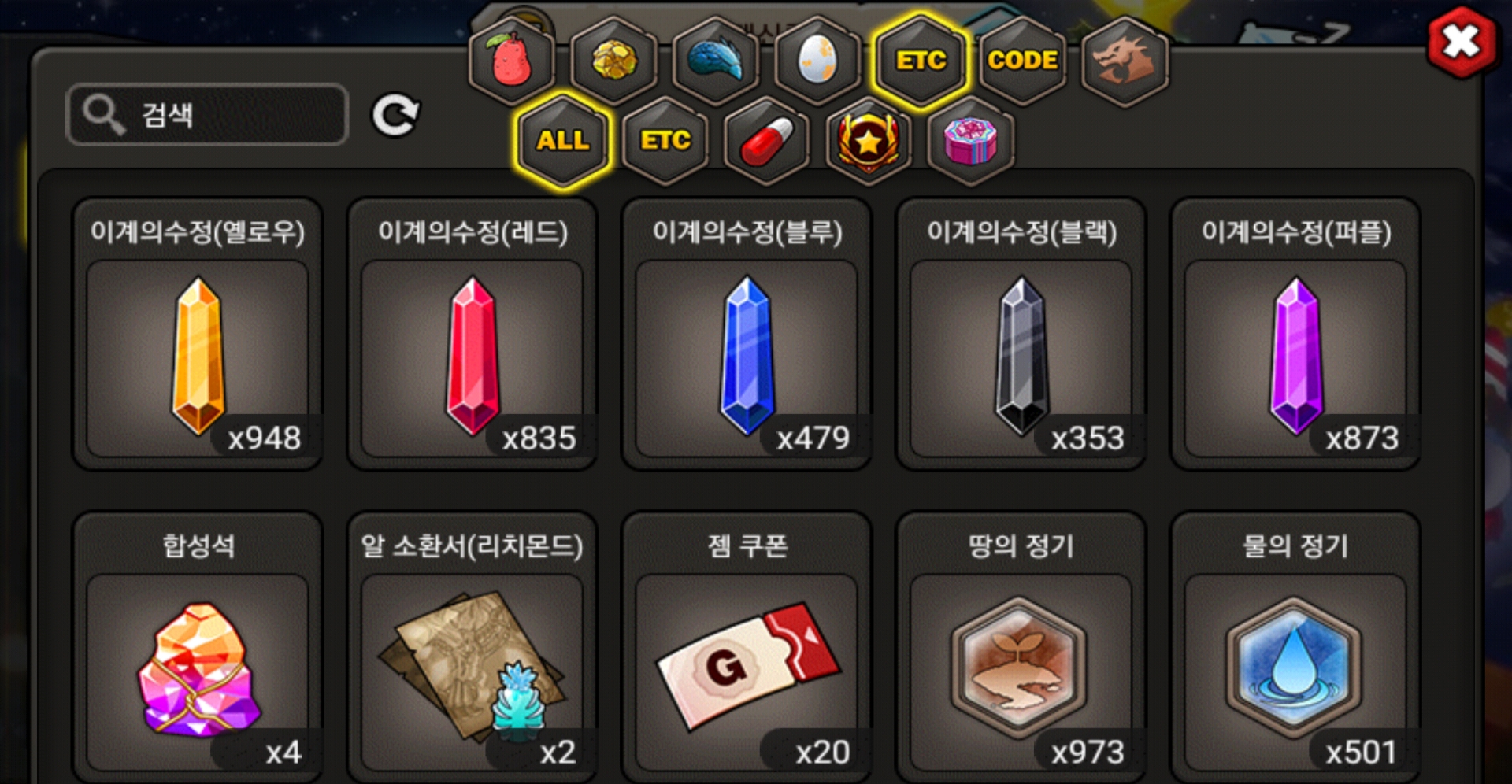Select the gold ore category icon
Viewport: 1512px width, 784px height.
click(x=613, y=61)
